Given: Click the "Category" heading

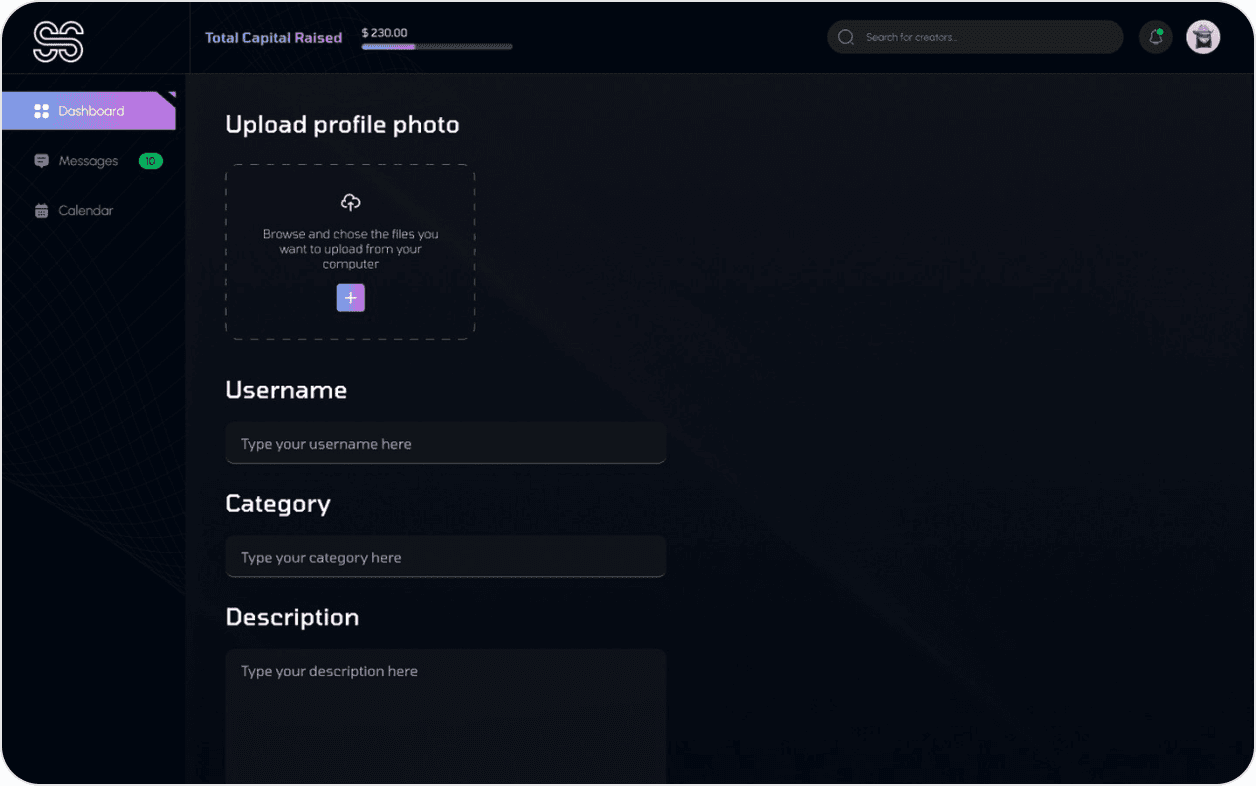Looking at the screenshot, I should point(278,504).
